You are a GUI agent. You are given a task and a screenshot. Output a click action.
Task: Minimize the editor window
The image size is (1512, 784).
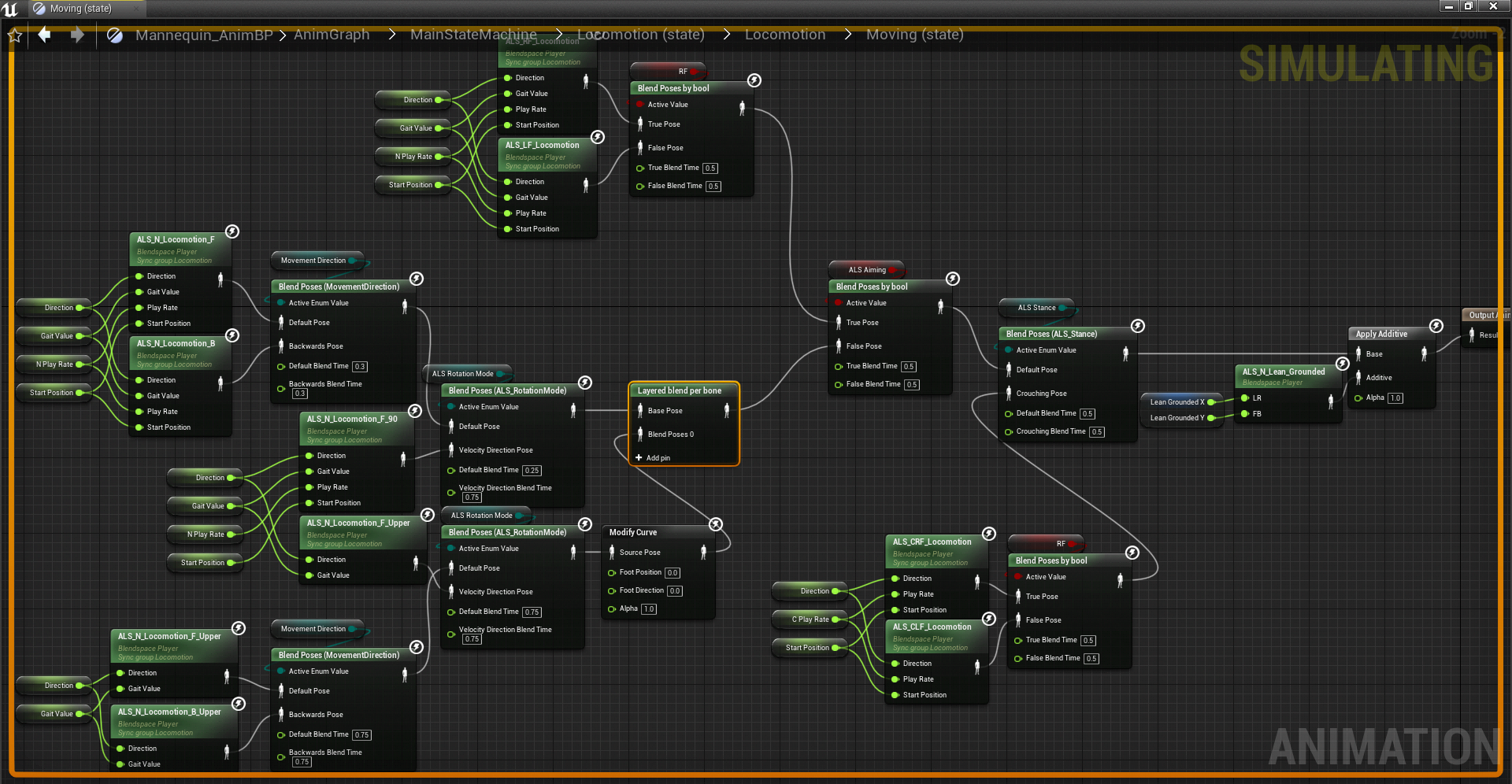point(1448,6)
